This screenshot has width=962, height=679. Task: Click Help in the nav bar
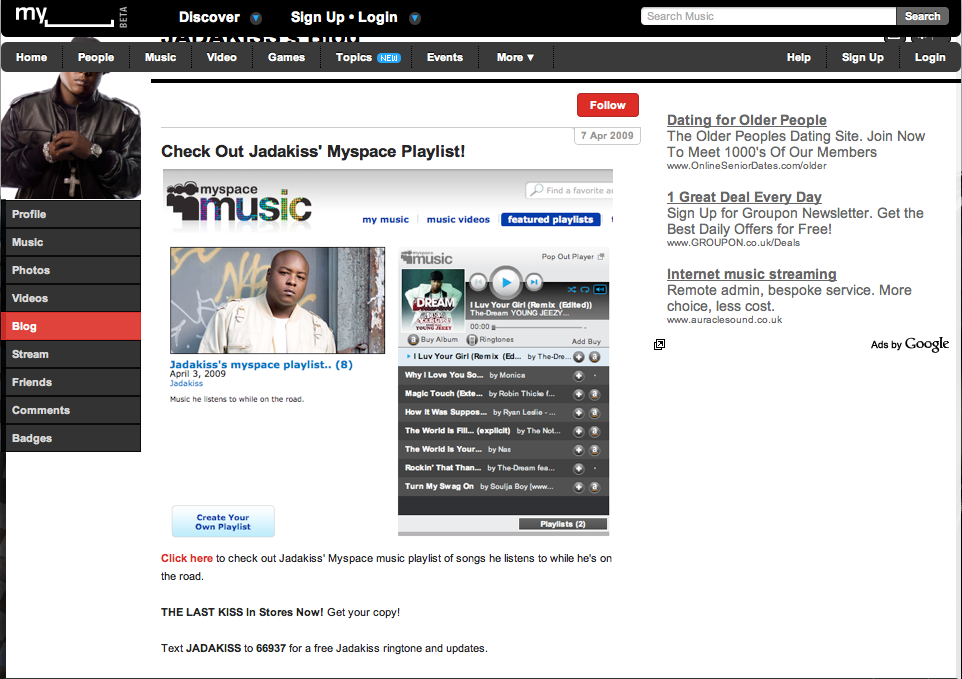[799, 58]
